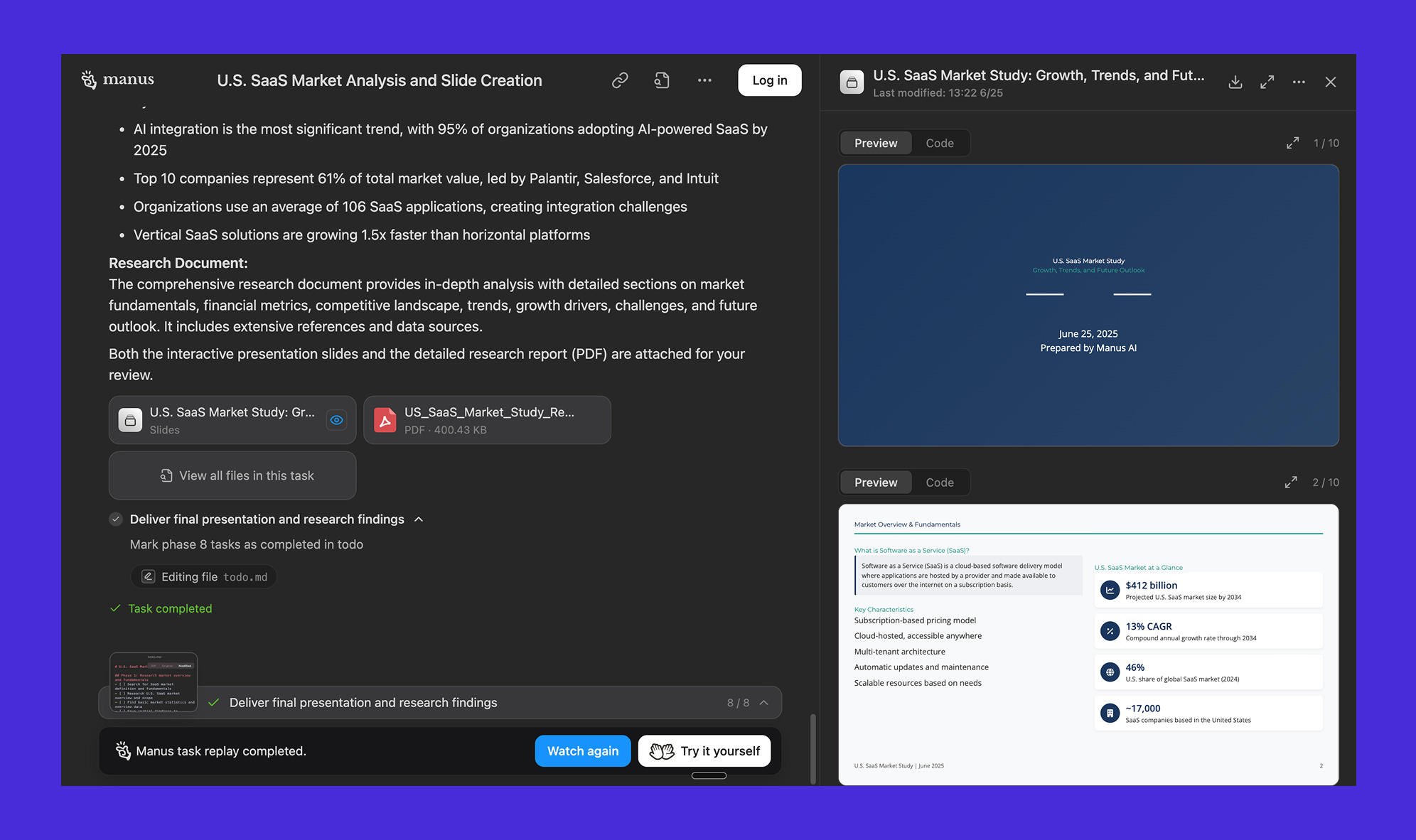Toggle the eye icon on Slides attachment
The image size is (1416, 840).
[337, 420]
